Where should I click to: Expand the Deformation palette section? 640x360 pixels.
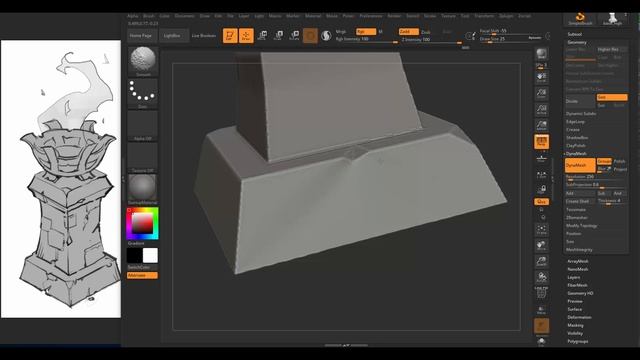point(579,317)
